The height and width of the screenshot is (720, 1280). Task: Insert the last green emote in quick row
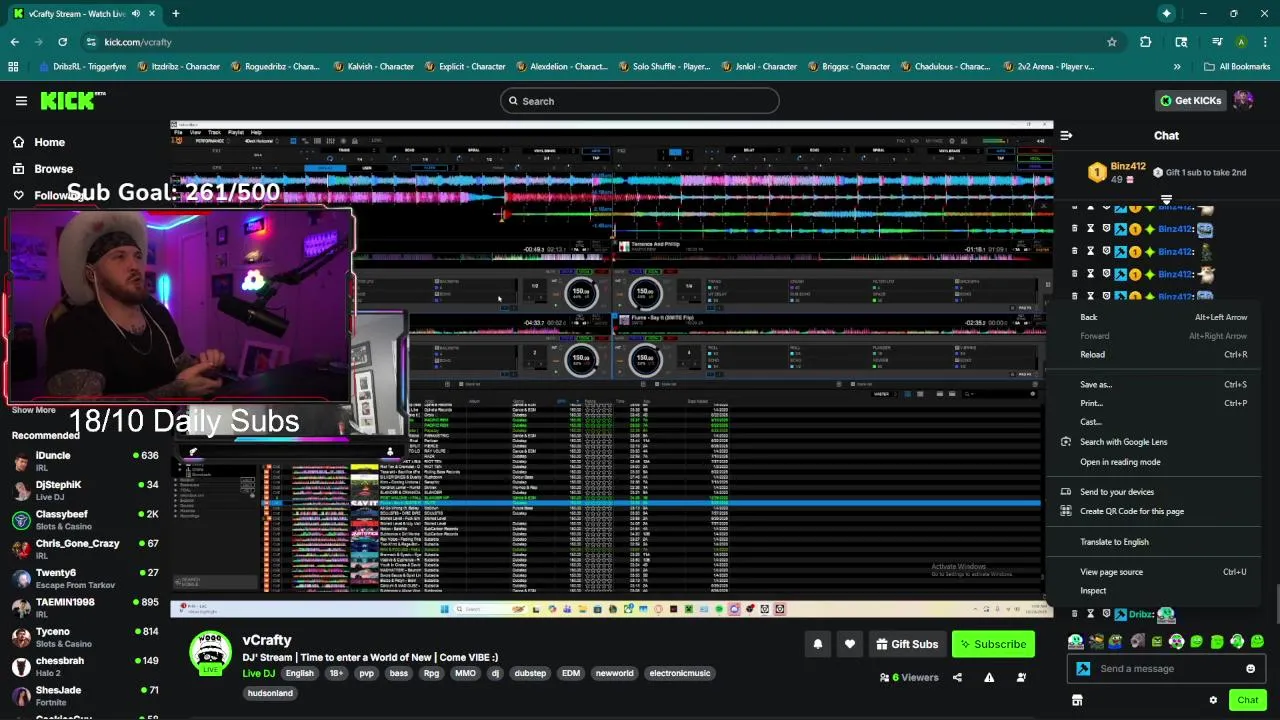(1257, 641)
